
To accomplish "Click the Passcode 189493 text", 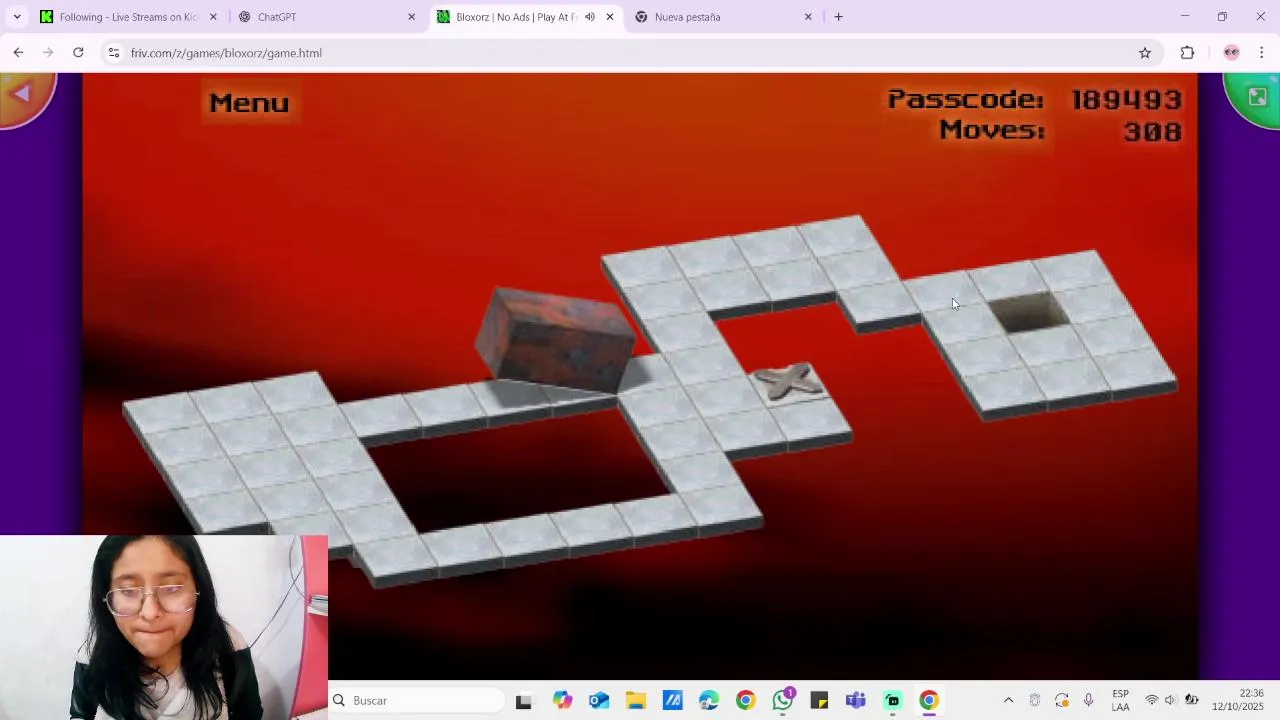I will click(x=1035, y=99).
